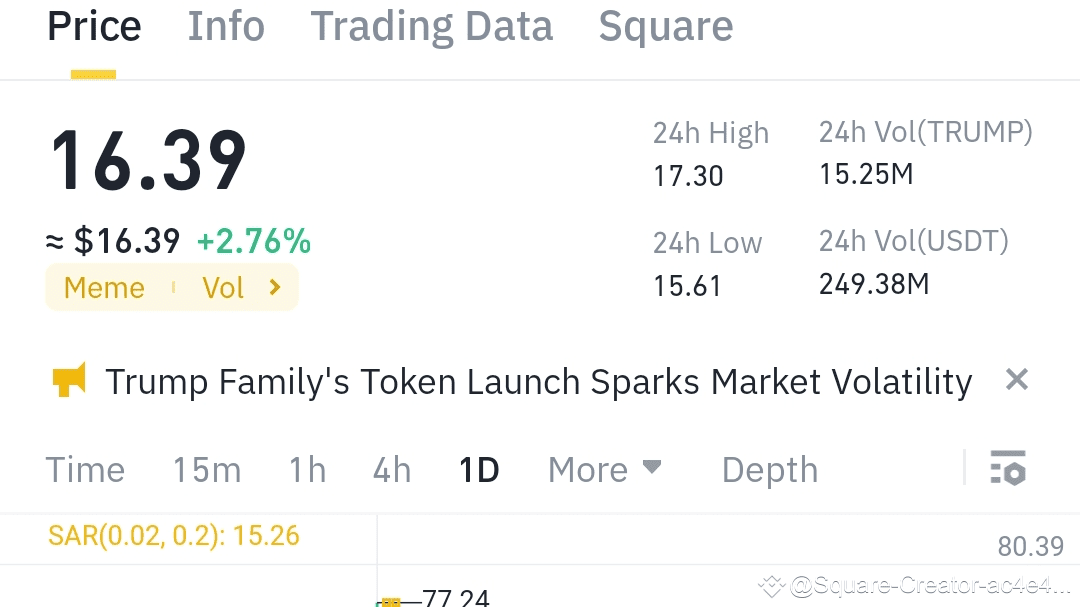This screenshot has height=607, width=1080.
Task: Tap the Vol tag label
Action: [223, 288]
